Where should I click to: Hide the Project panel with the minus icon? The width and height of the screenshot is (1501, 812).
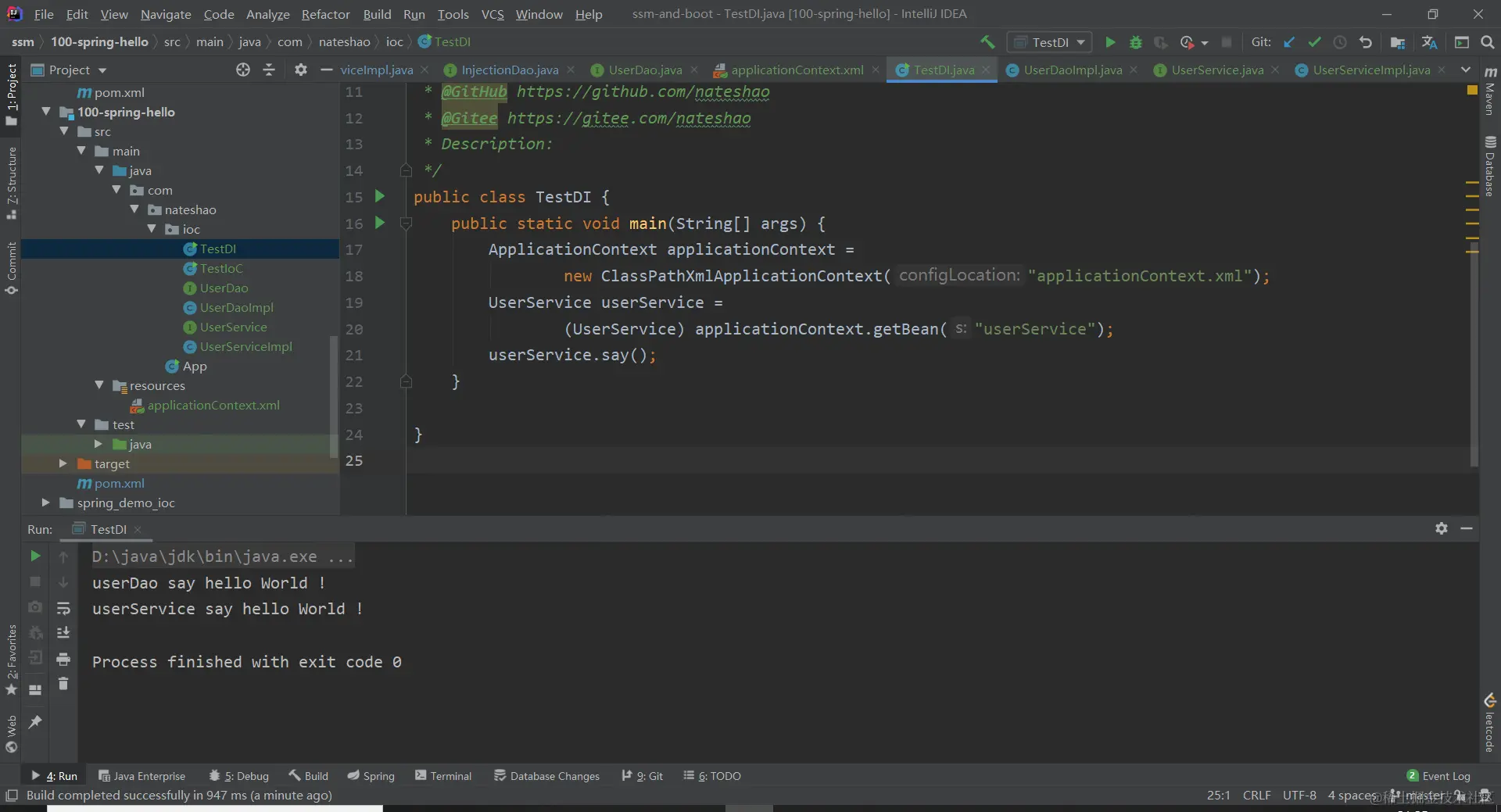click(326, 70)
